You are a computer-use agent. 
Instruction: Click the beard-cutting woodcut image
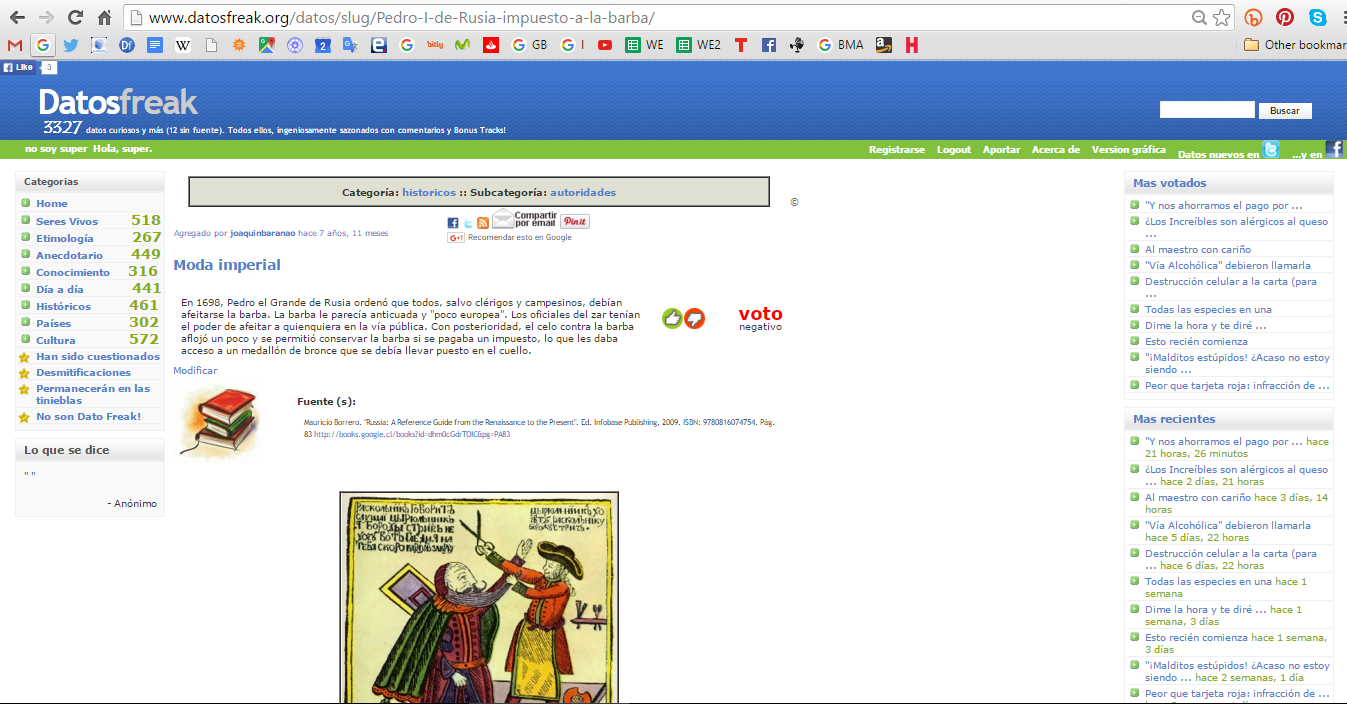coord(479,597)
